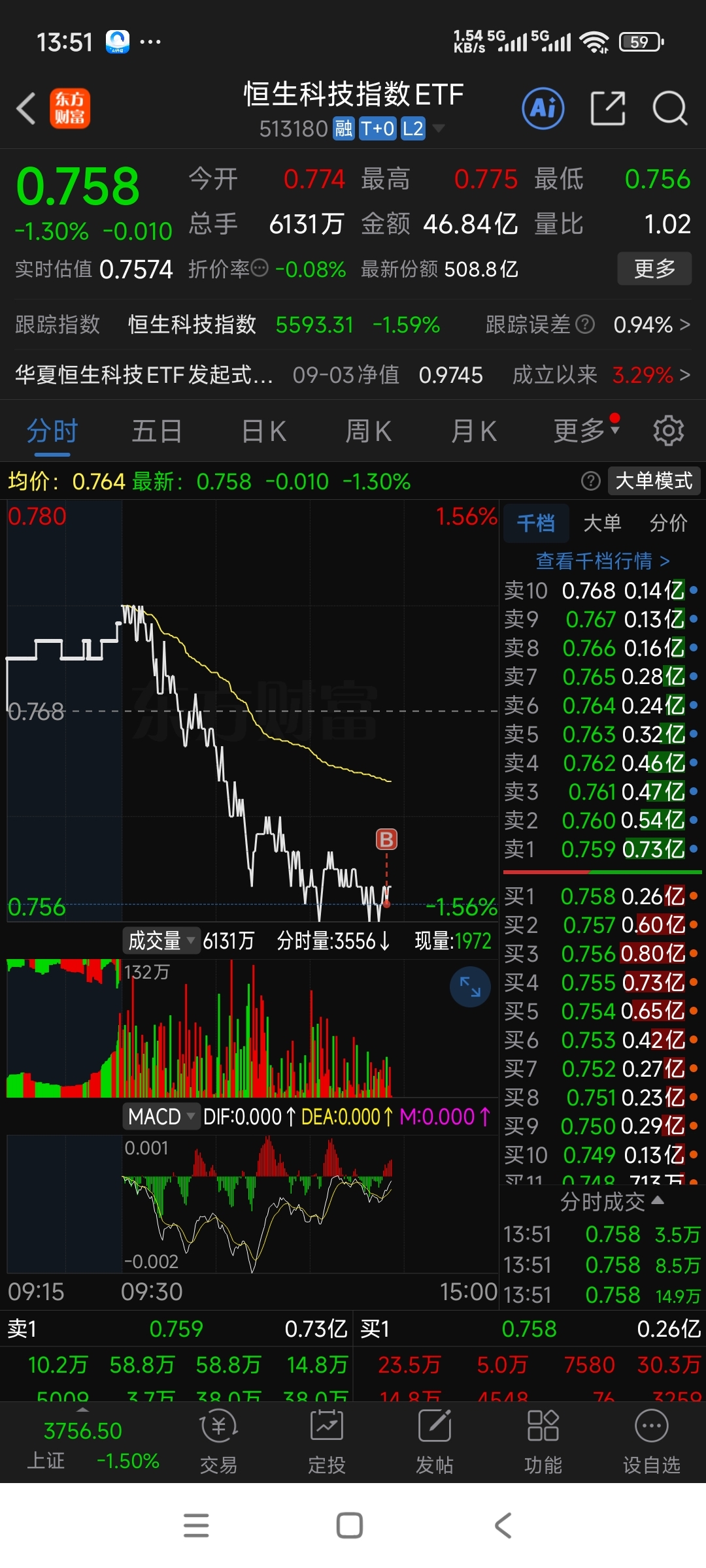Tap 恒生科技指数 tracking index link

(192, 324)
